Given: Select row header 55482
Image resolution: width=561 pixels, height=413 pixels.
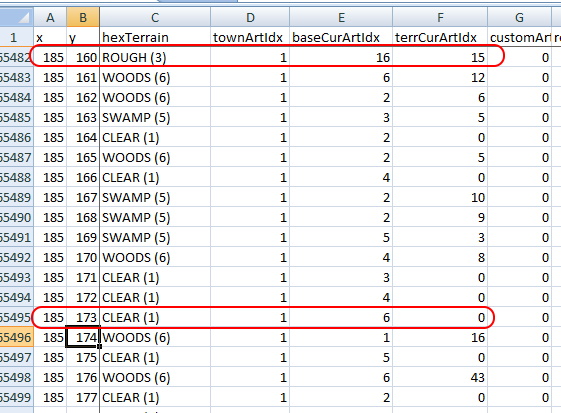Looking at the screenshot, I should pyautogui.click(x=16, y=57).
